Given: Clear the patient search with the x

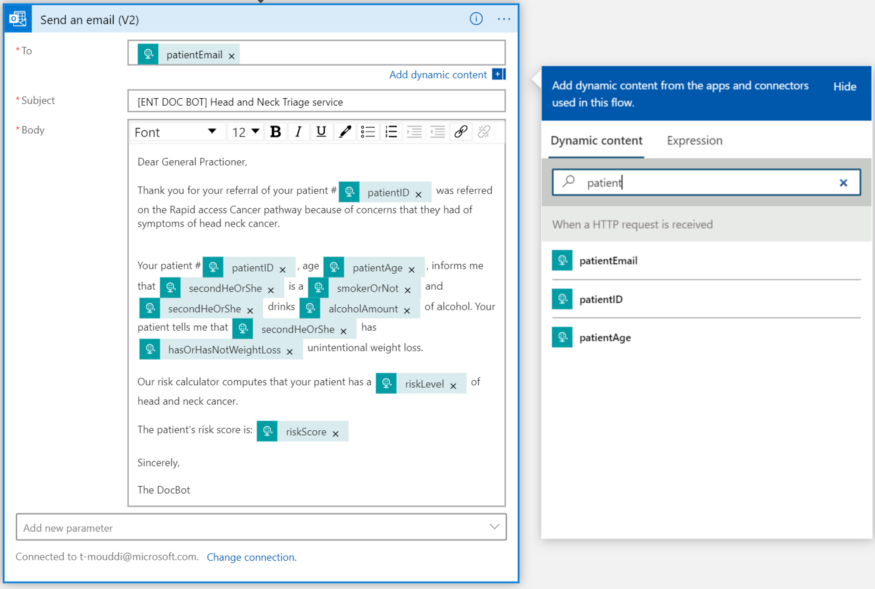Looking at the screenshot, I should 843,182.
